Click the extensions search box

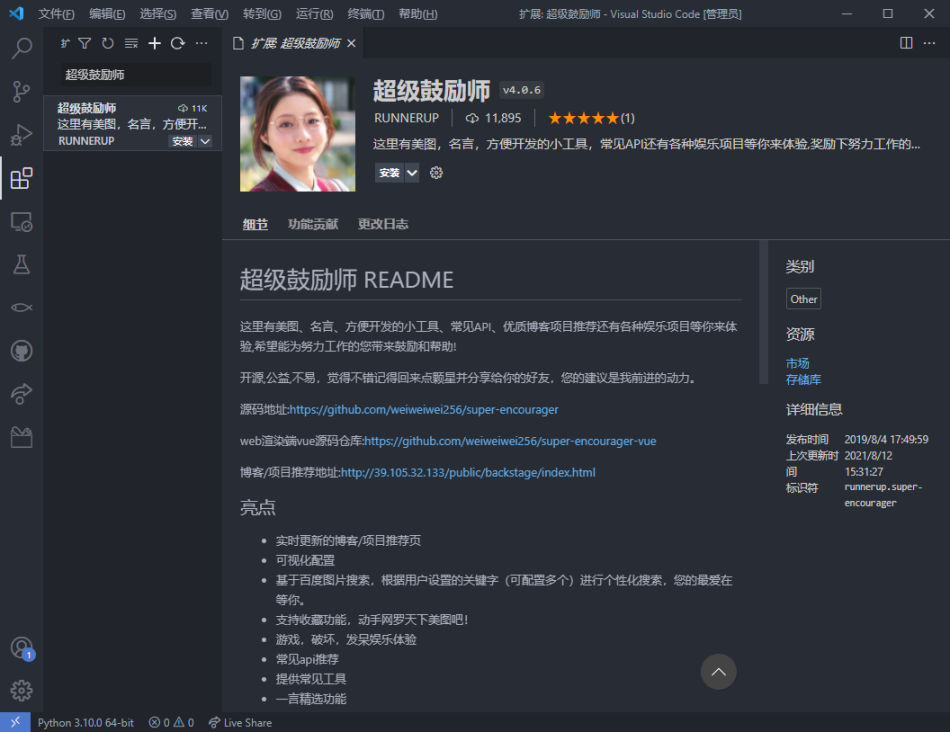pos(136,75)
